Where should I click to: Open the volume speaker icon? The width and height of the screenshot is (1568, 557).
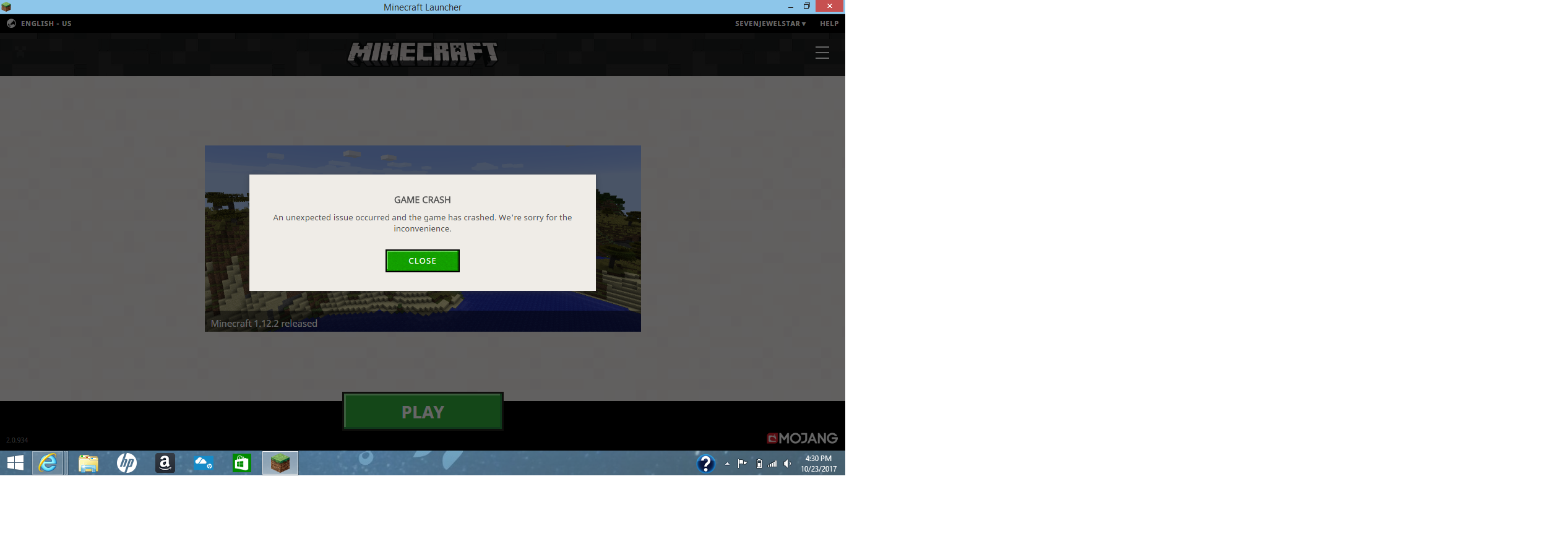pyautogui.click(x=787, y=464)
